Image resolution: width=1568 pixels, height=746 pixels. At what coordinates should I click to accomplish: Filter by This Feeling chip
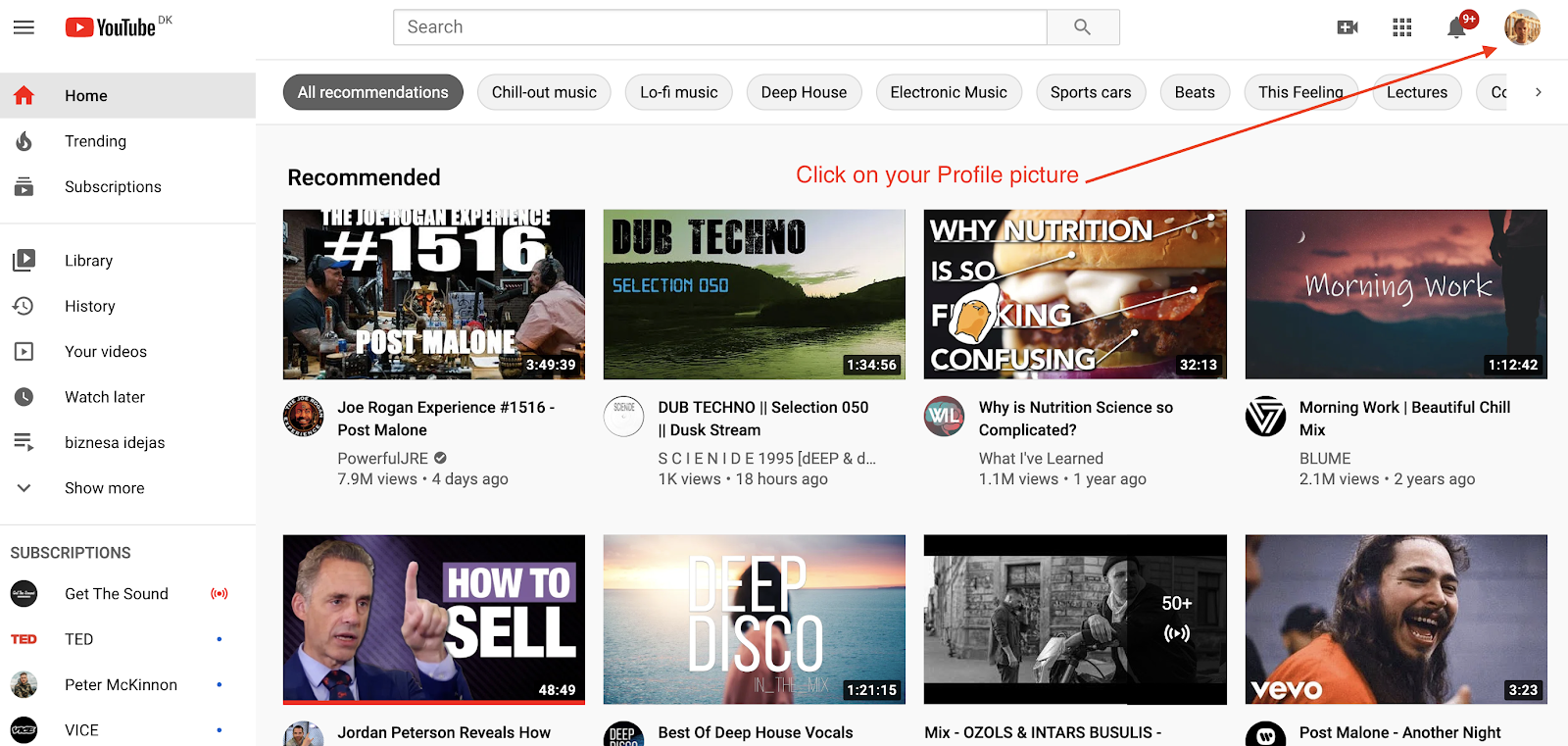click(x=1300, y=92)
